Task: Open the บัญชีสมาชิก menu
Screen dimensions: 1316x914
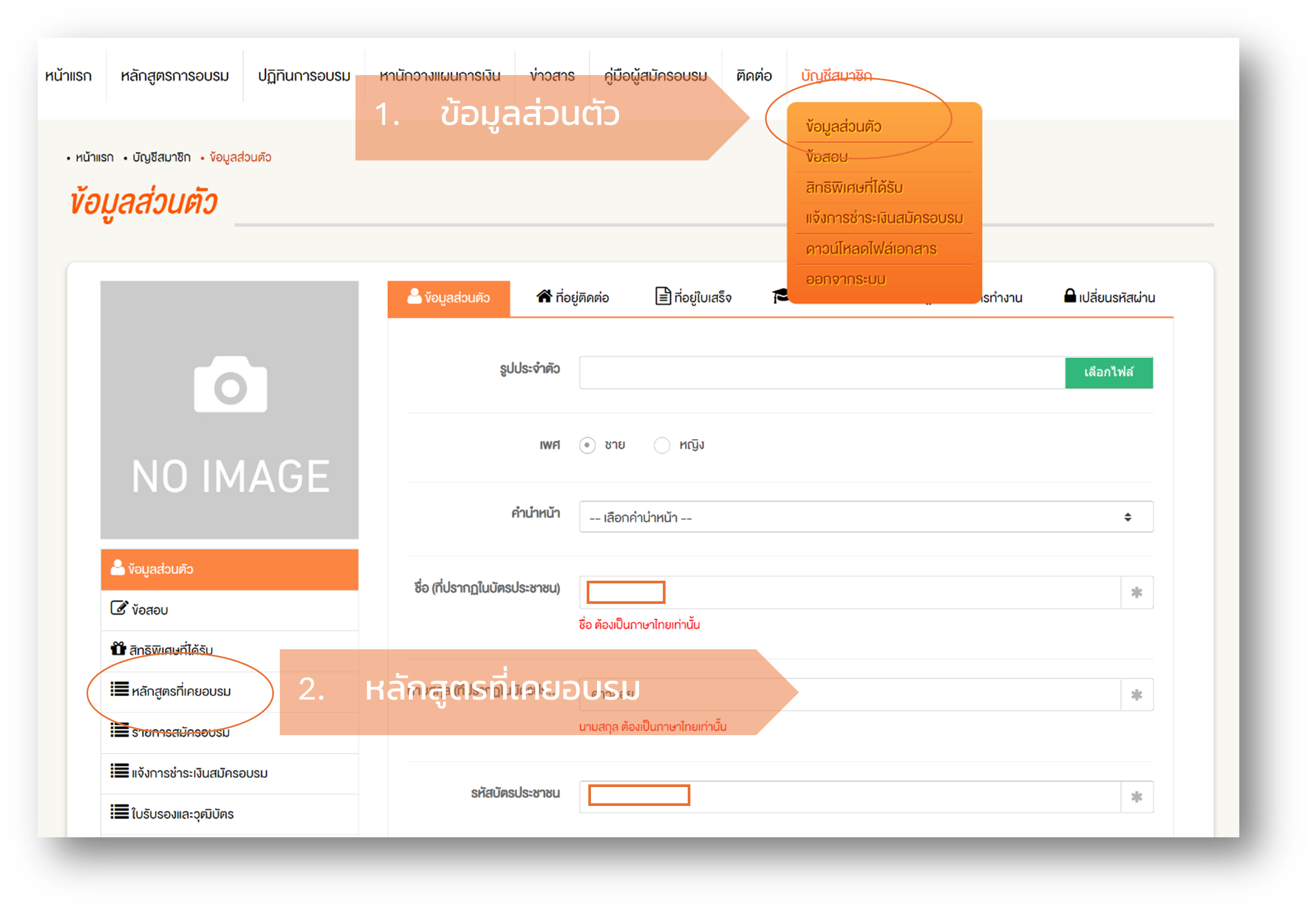Action: [x=836, y=76]
